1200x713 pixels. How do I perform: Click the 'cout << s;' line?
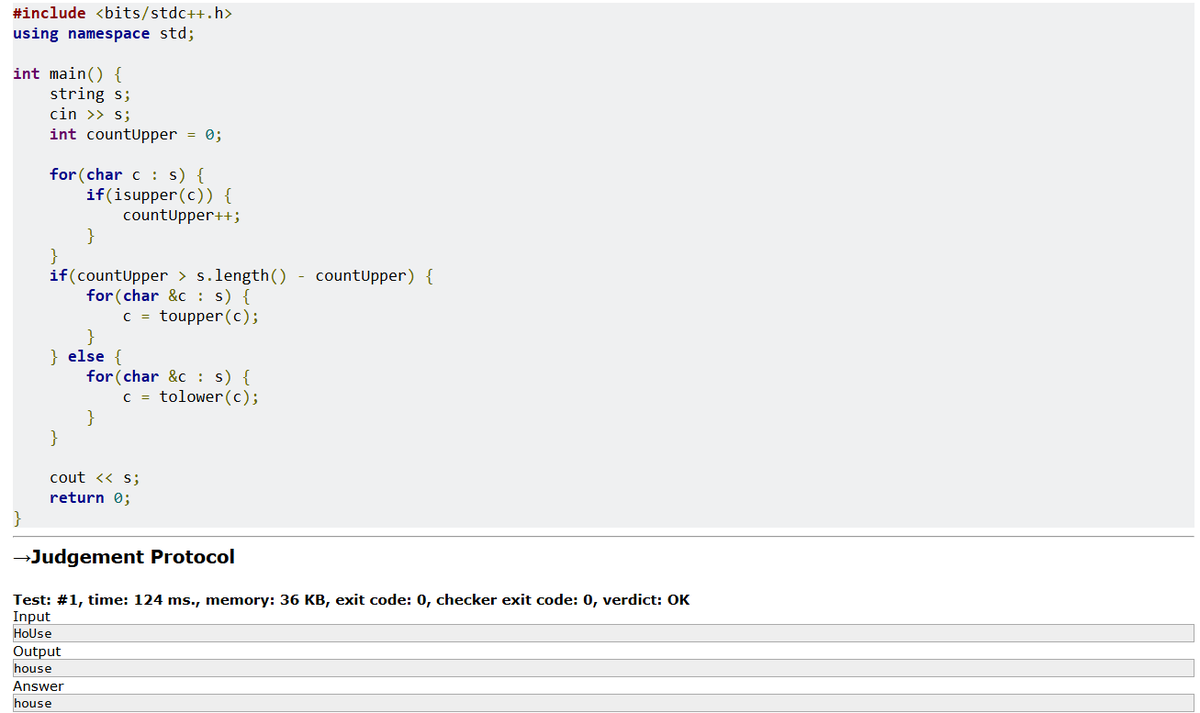(94, 477)
